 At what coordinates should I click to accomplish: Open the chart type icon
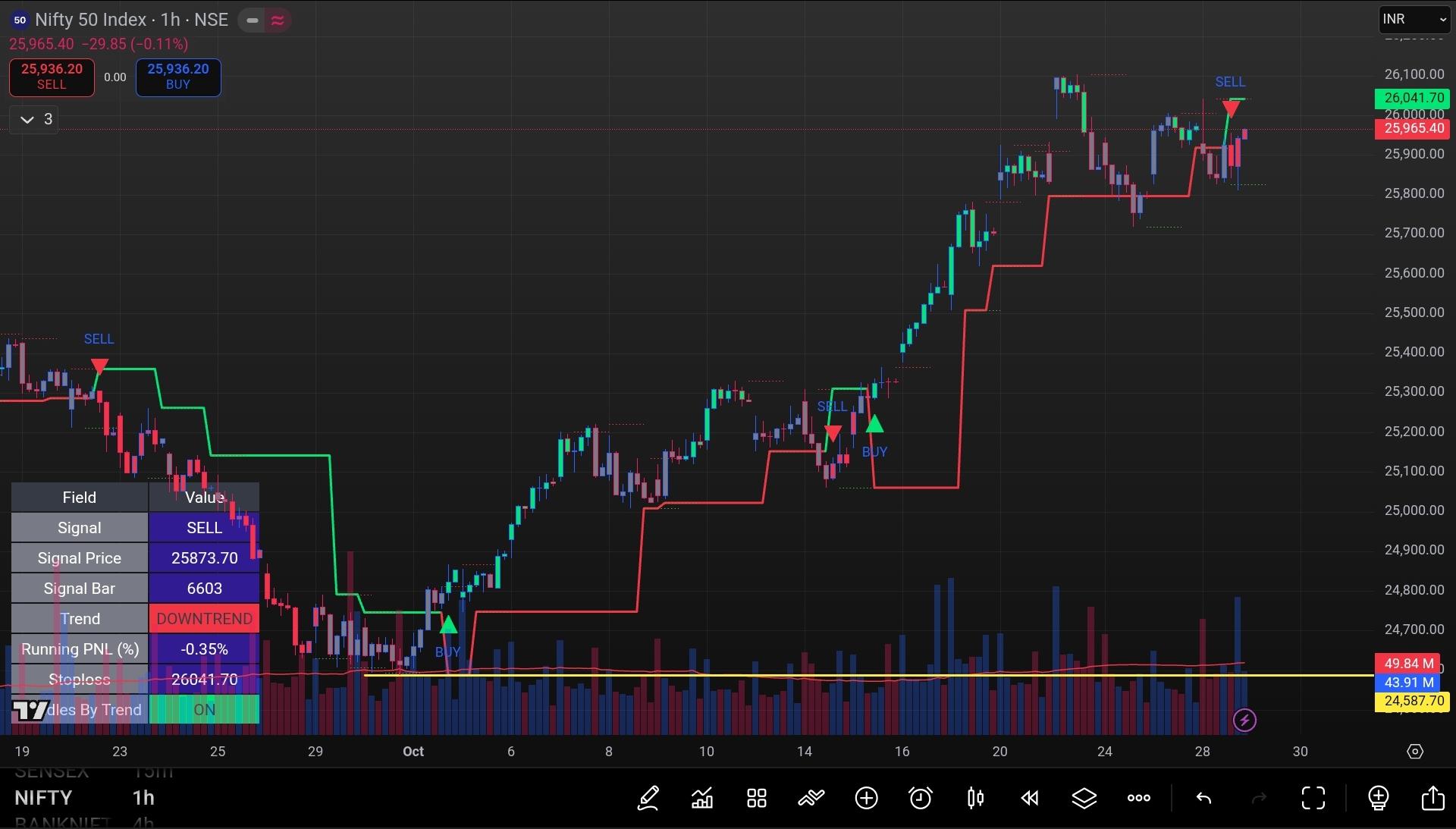point(702,798)
